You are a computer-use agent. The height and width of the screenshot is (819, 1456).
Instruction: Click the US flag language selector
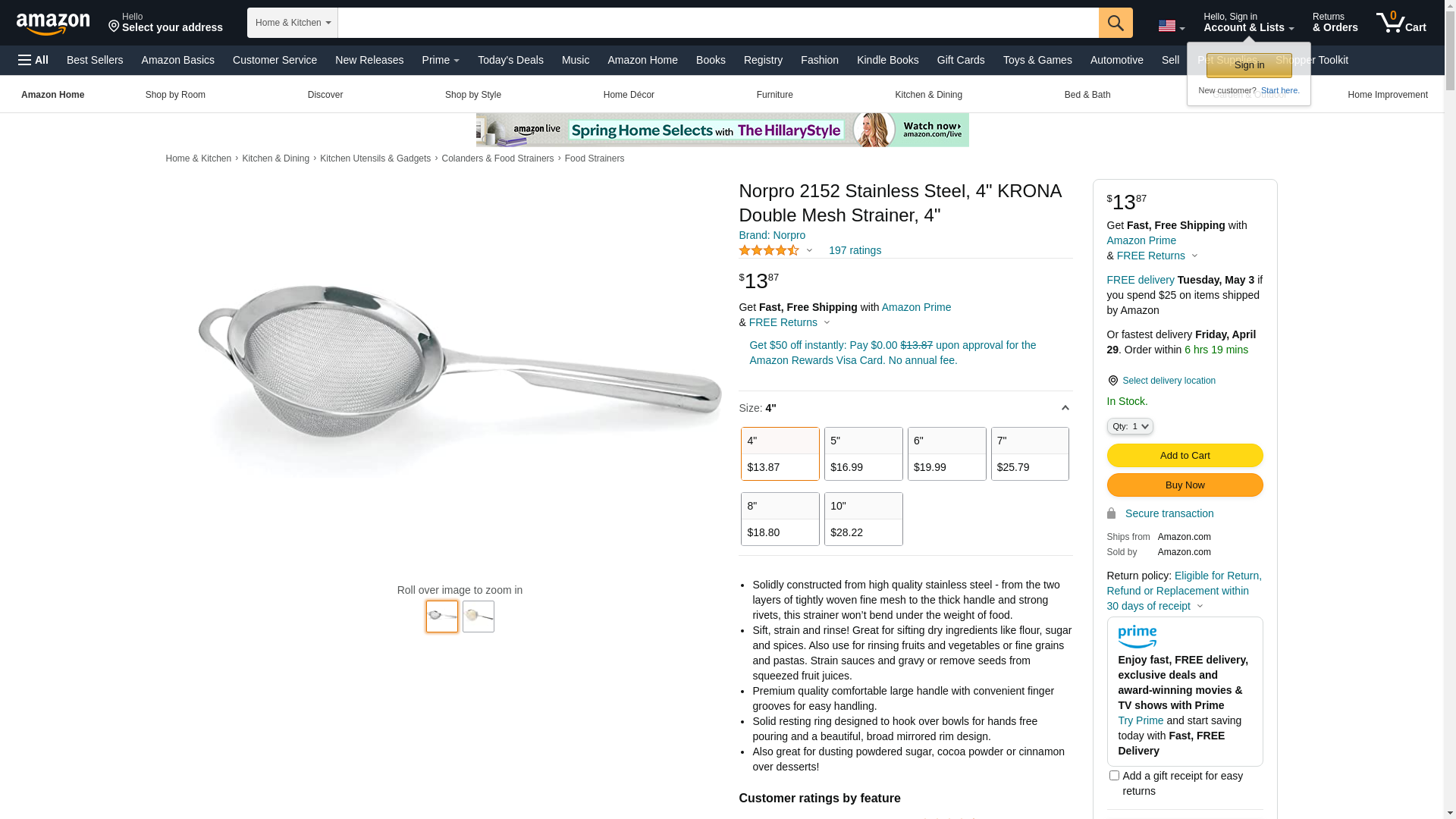[x=1171, y=27]
